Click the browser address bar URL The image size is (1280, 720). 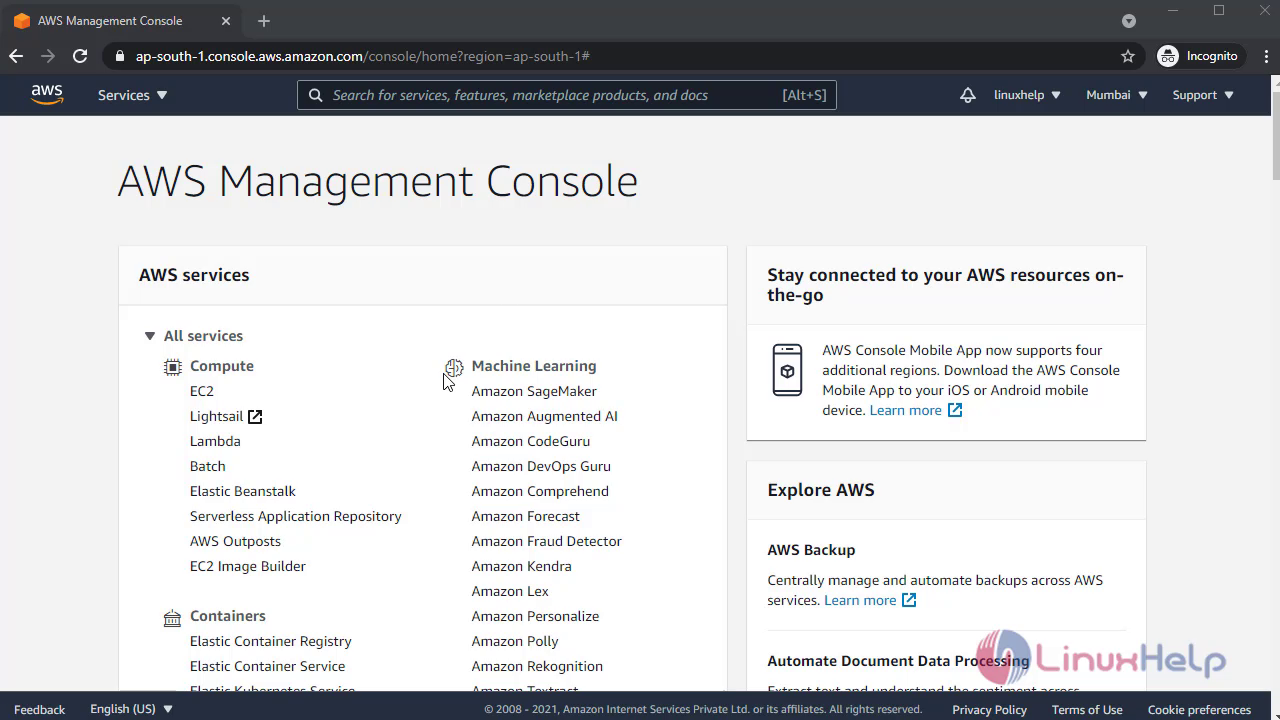pos(363,56)
